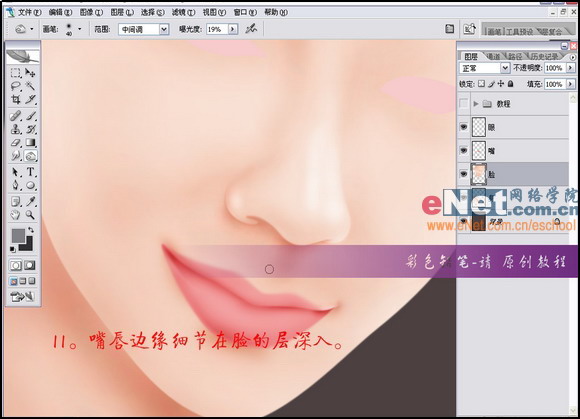Open the 曝光度 exposure slider arrow
This screenshot has width=580, height=419.
click(x=232, y=29)
